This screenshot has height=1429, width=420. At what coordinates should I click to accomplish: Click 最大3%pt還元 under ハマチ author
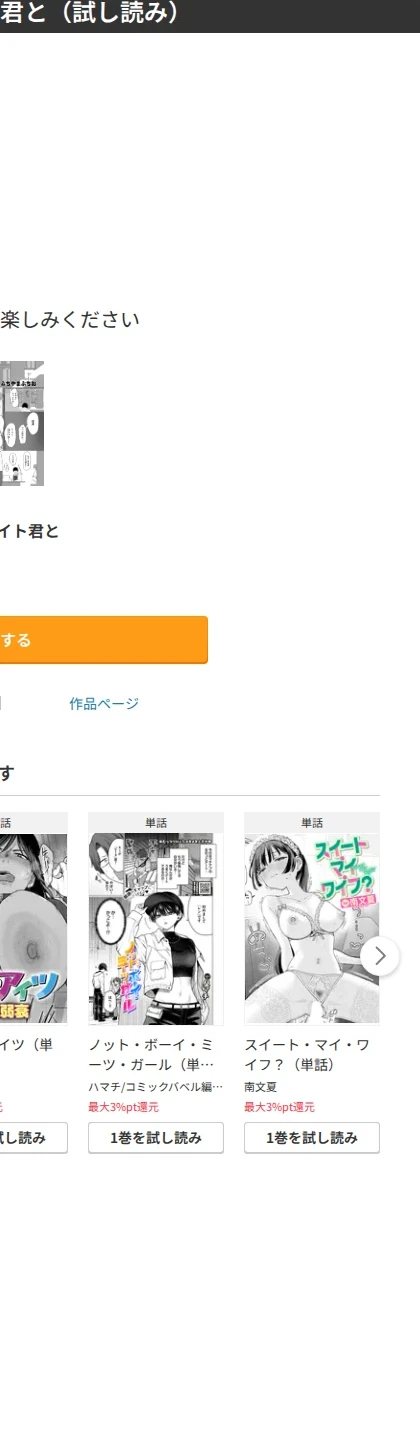[x=123, y=1107]
